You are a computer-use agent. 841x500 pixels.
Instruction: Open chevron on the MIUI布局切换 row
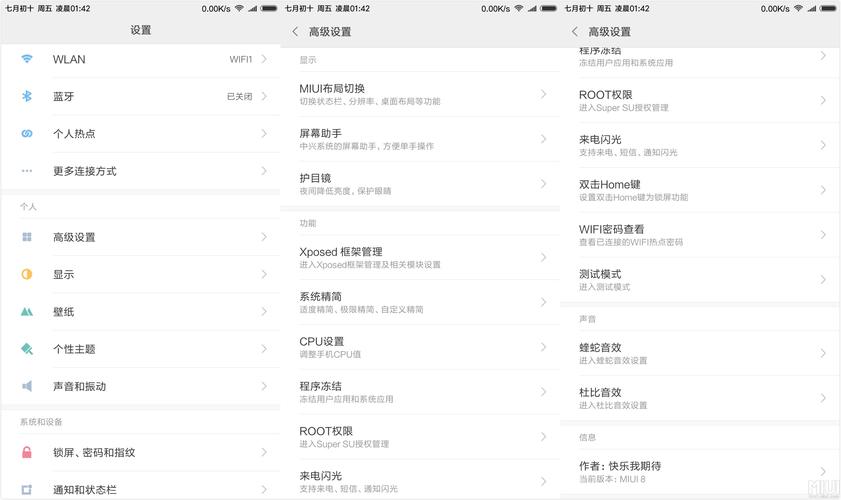pyautogui.click(x=543, y=94)
